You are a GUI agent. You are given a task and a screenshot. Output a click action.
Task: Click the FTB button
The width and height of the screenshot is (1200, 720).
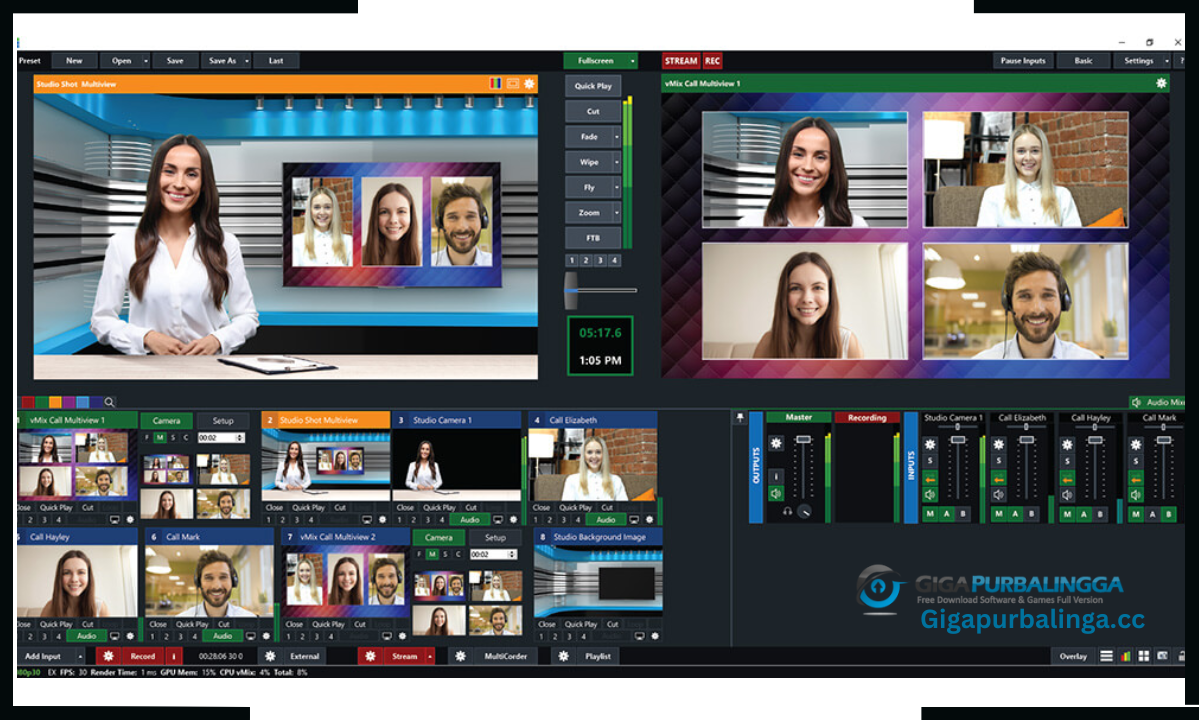point(593,238)
